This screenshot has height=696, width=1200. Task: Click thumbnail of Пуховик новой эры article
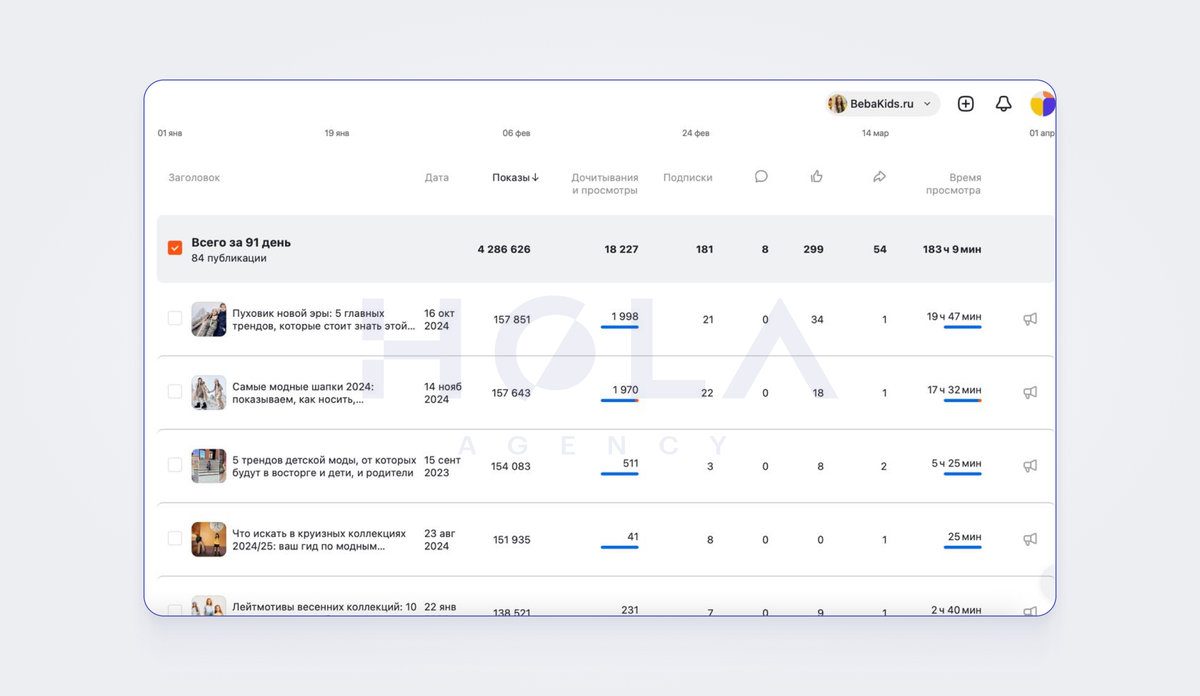209,319
